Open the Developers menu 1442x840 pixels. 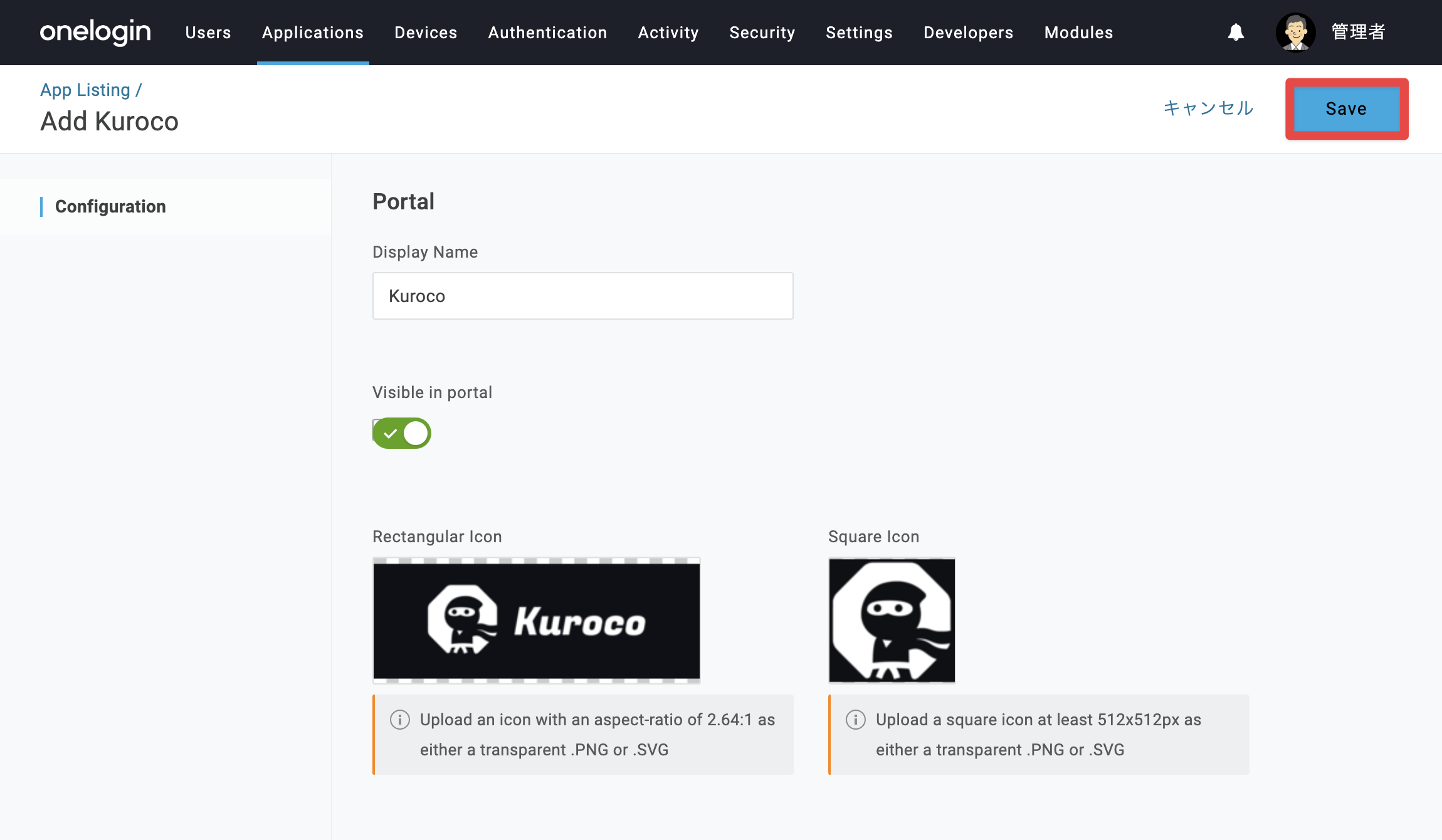969,33
